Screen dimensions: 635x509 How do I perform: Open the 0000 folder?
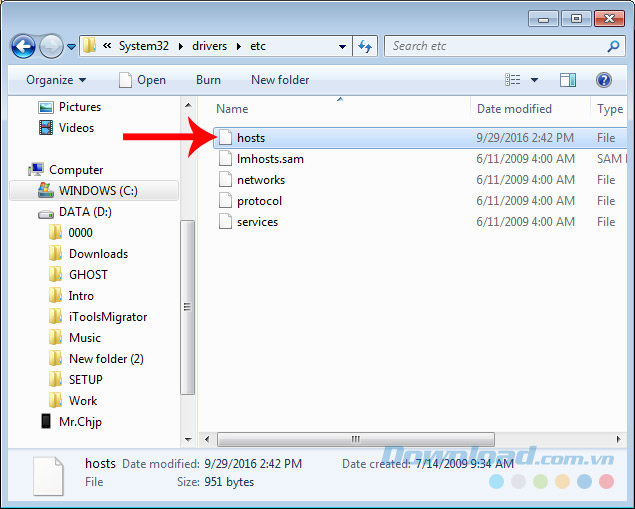click(70, 233)
